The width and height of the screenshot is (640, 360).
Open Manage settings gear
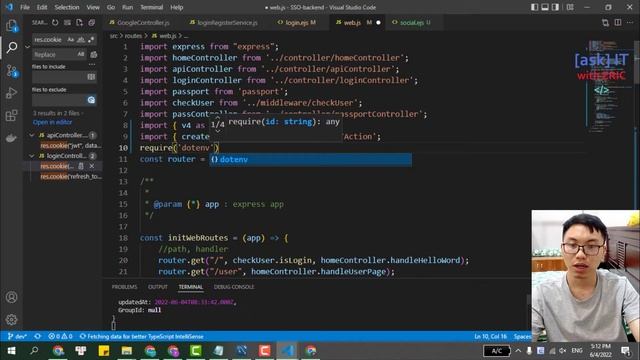(11, 320)
